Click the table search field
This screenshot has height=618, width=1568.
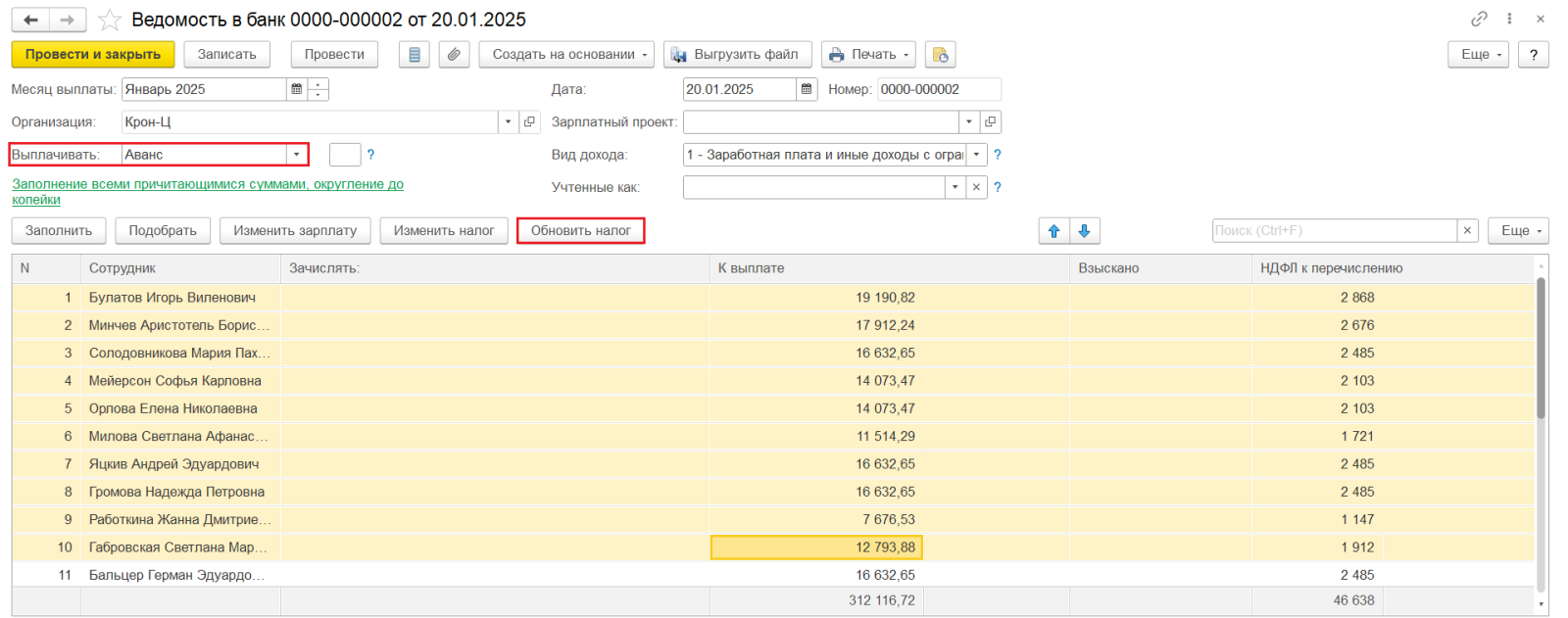pos(1334,231)
